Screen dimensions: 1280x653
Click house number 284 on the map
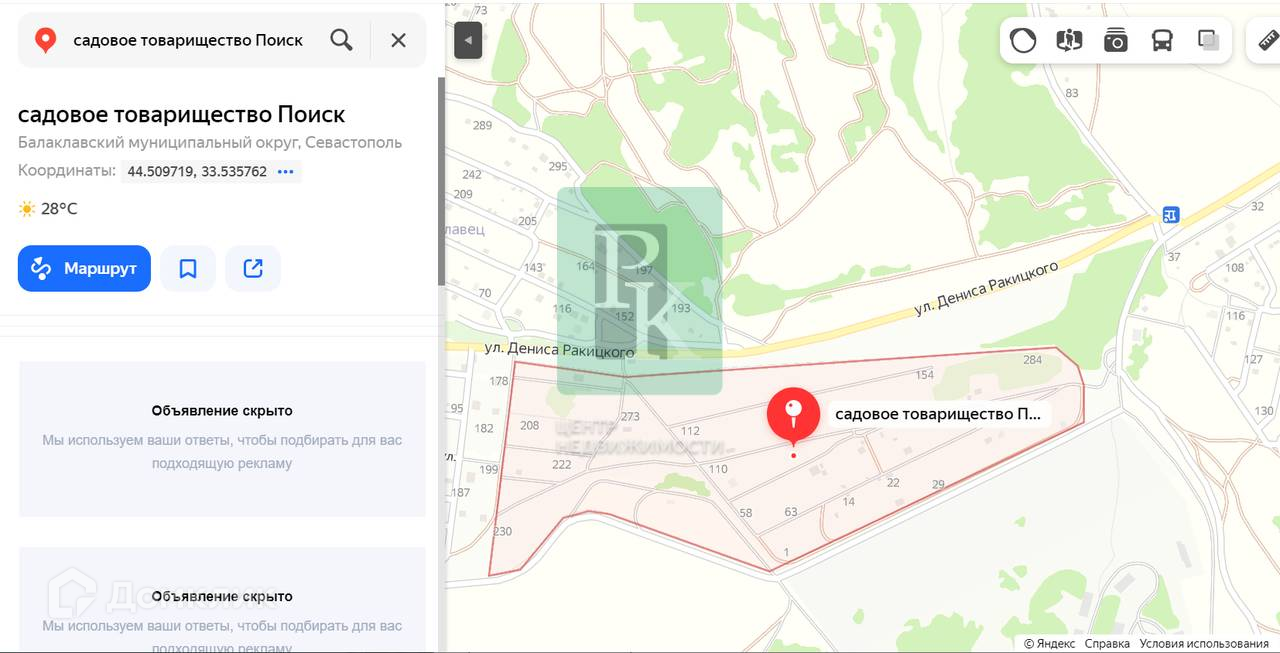1033,360
